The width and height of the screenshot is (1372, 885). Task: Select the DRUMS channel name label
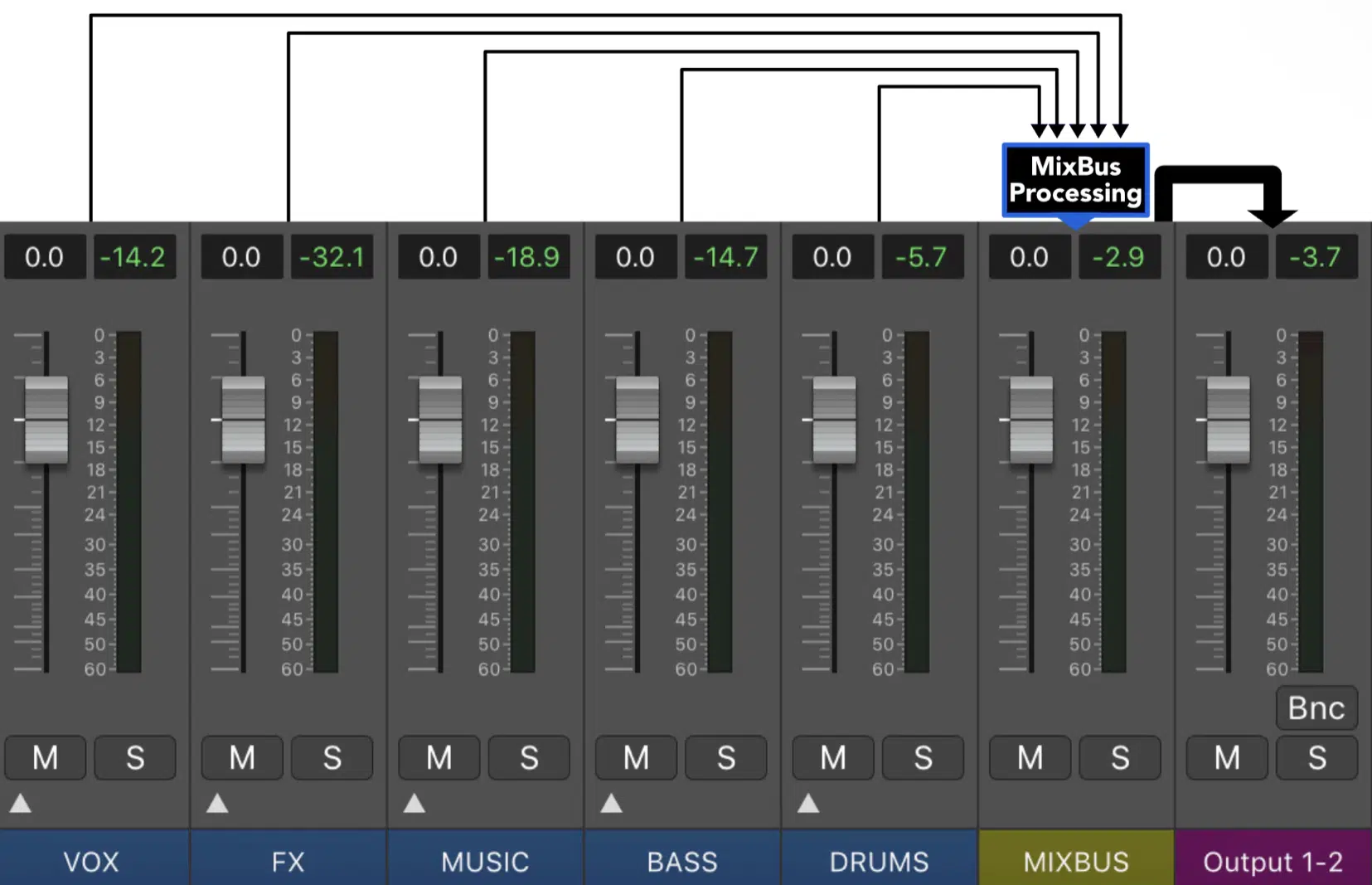[880, 858]
